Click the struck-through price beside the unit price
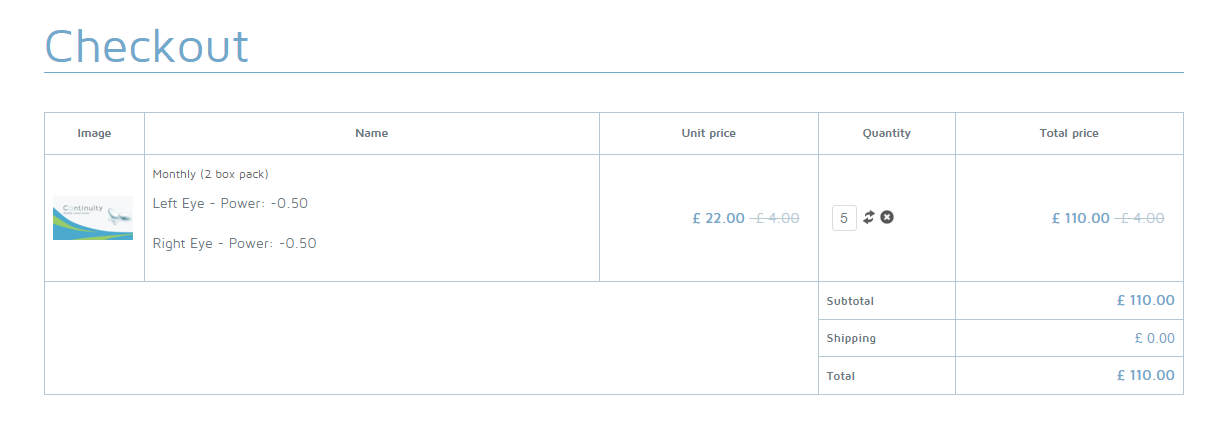1206x435 pixels. [x=775, y=218]
